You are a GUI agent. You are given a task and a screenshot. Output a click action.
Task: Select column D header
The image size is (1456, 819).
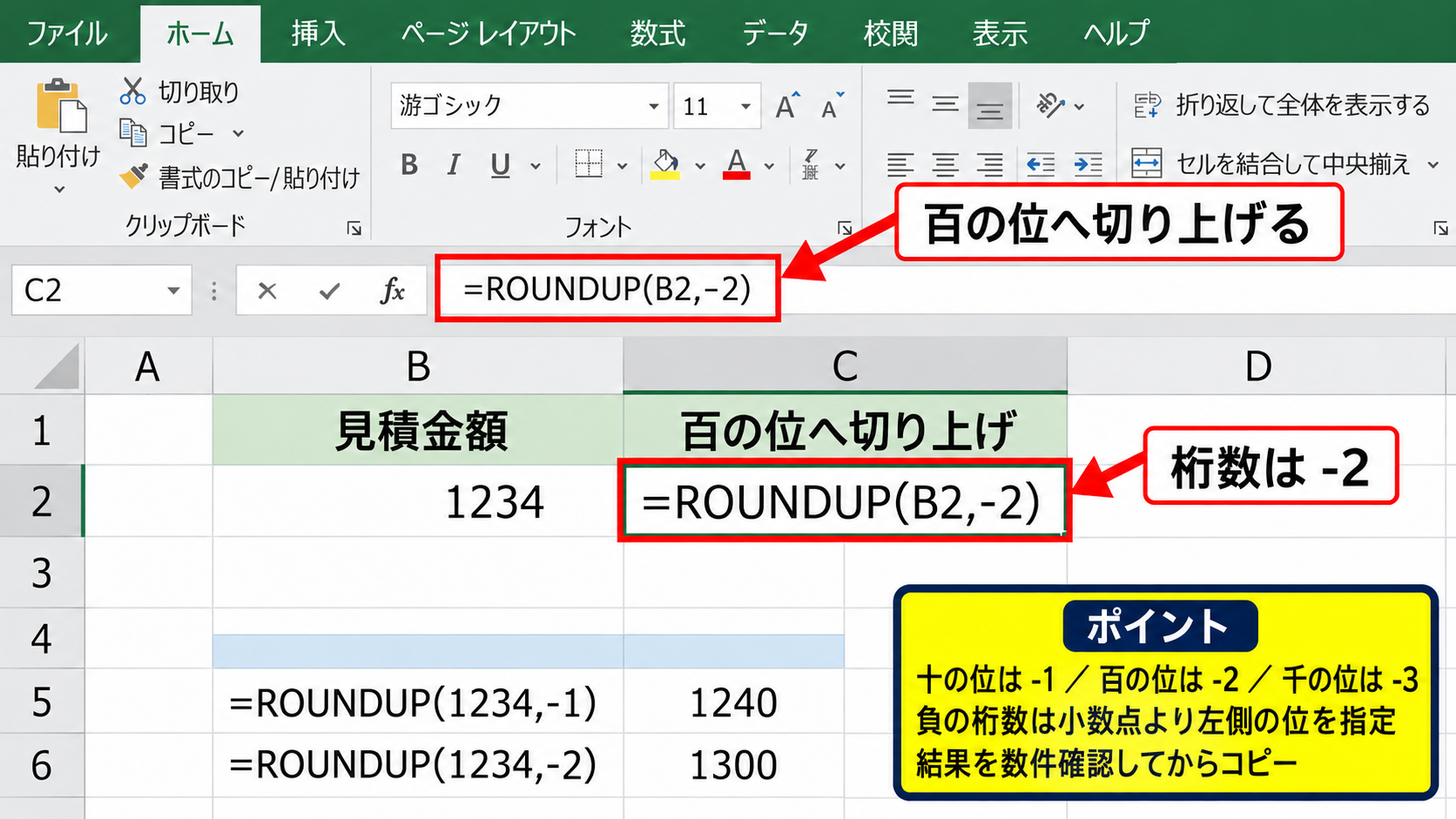point(1258,366)
